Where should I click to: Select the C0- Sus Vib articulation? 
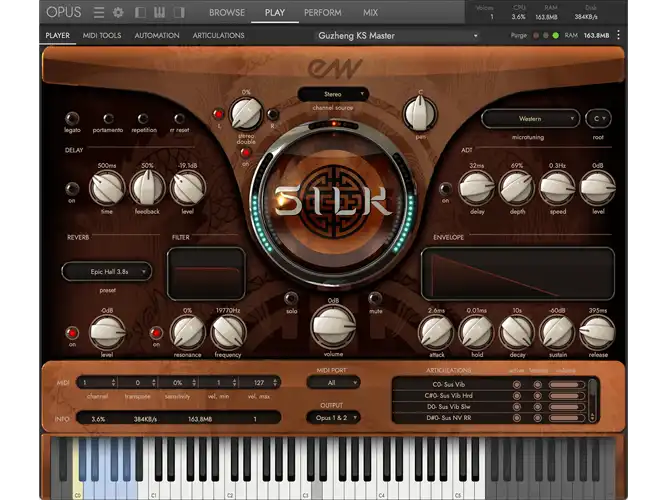coord(449,384)
